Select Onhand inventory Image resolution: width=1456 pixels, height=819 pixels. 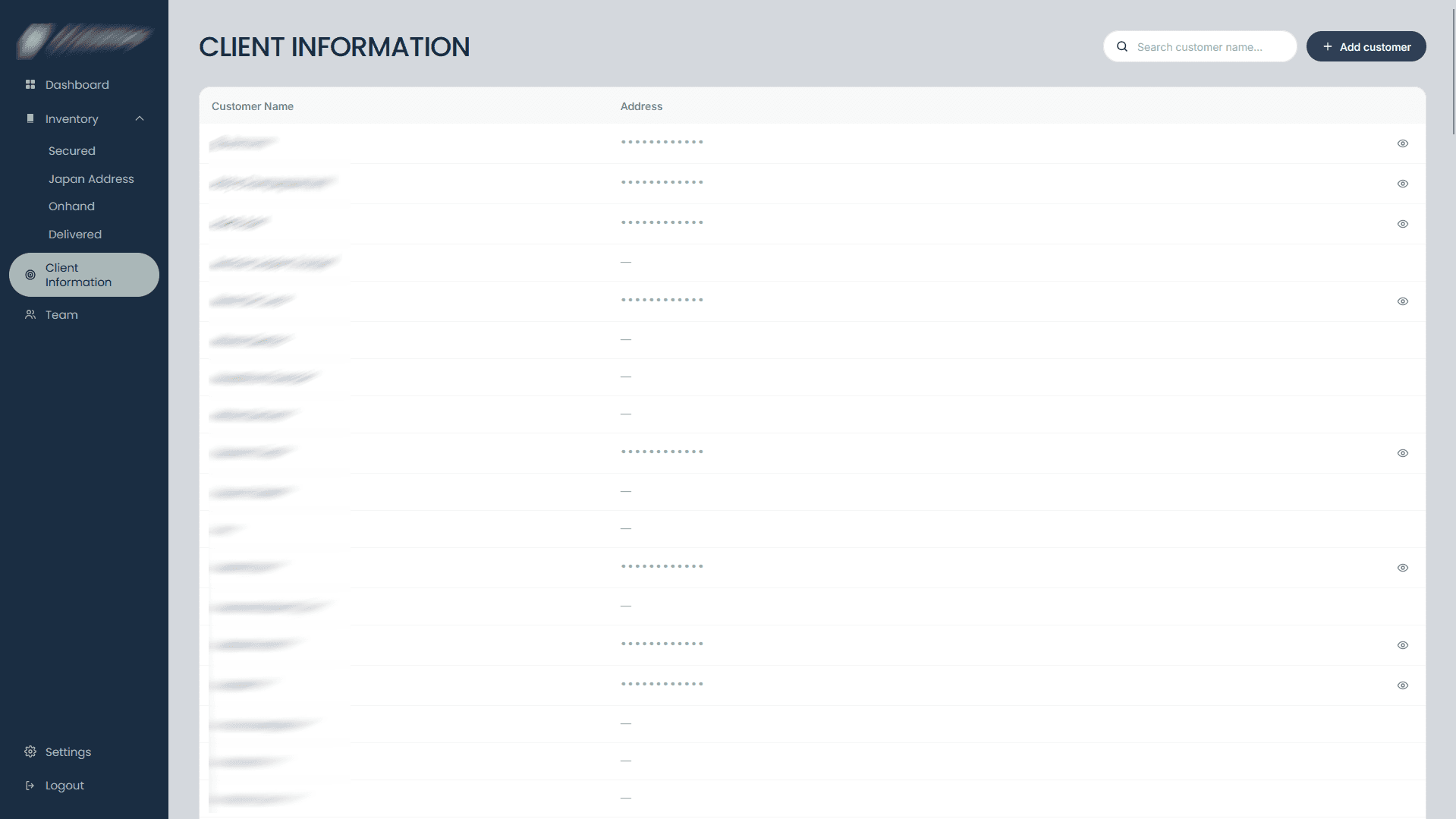click(x=71, y=206)
